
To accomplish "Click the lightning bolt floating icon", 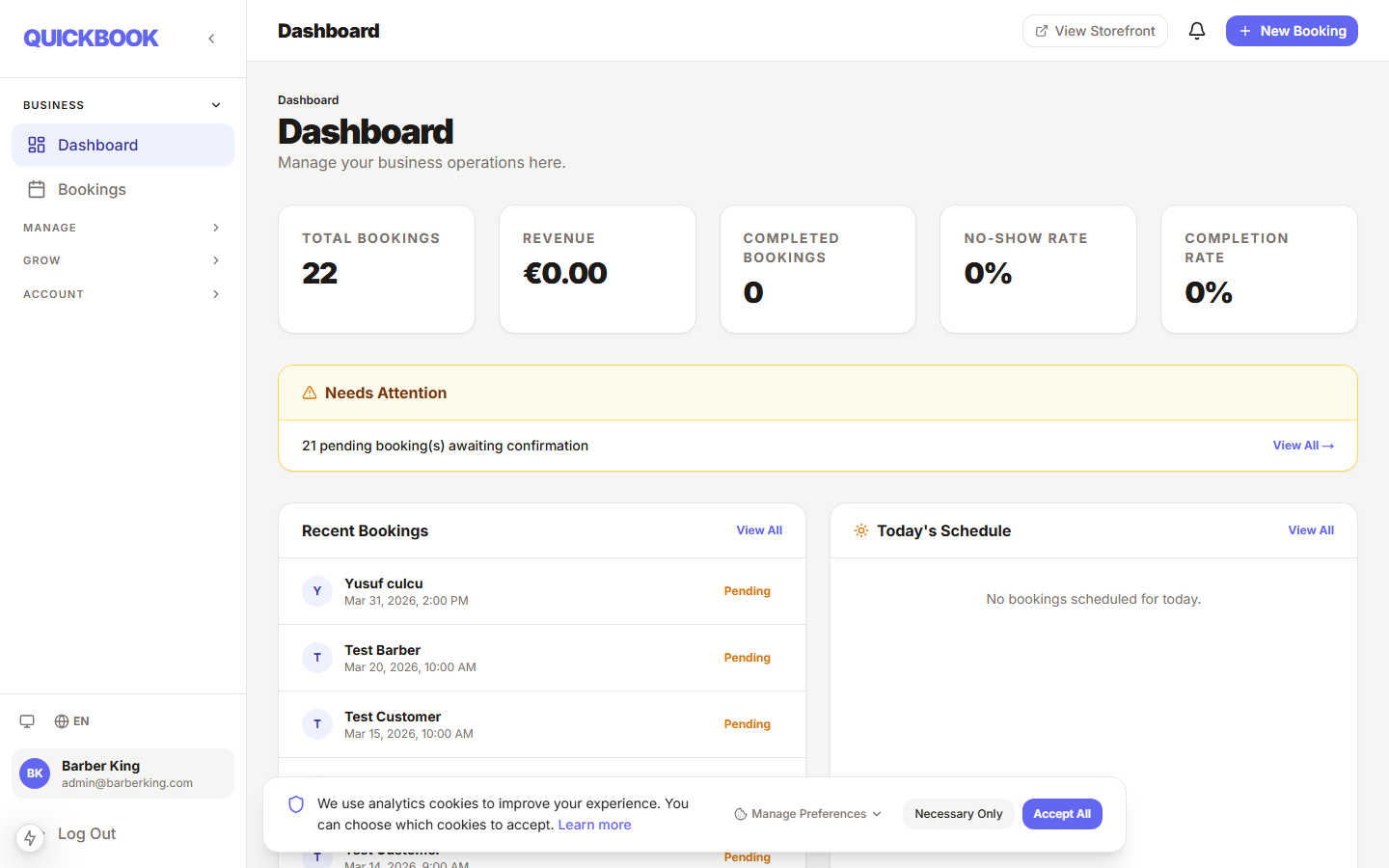I will [30, 837].
